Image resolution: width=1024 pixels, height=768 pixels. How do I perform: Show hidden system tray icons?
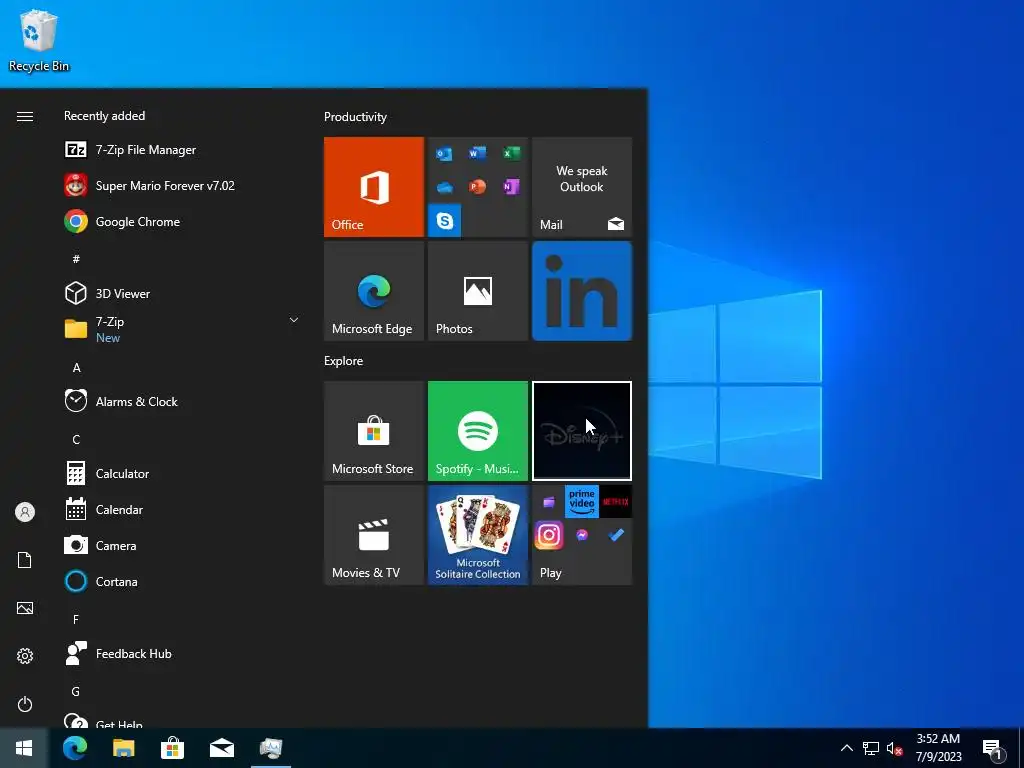(x=846, y=748)
